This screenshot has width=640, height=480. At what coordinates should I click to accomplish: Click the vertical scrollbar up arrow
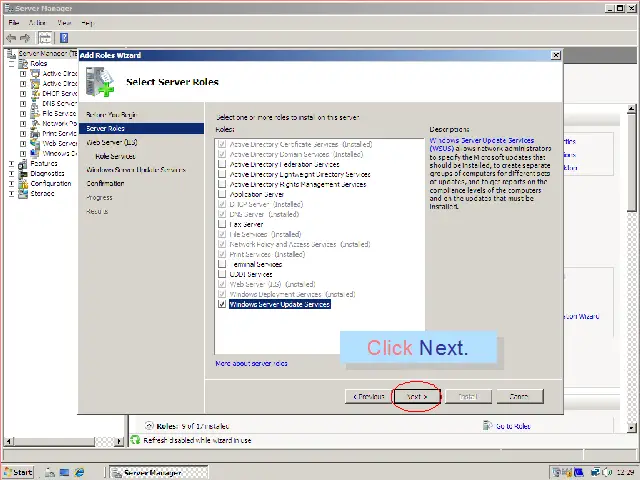631,109
